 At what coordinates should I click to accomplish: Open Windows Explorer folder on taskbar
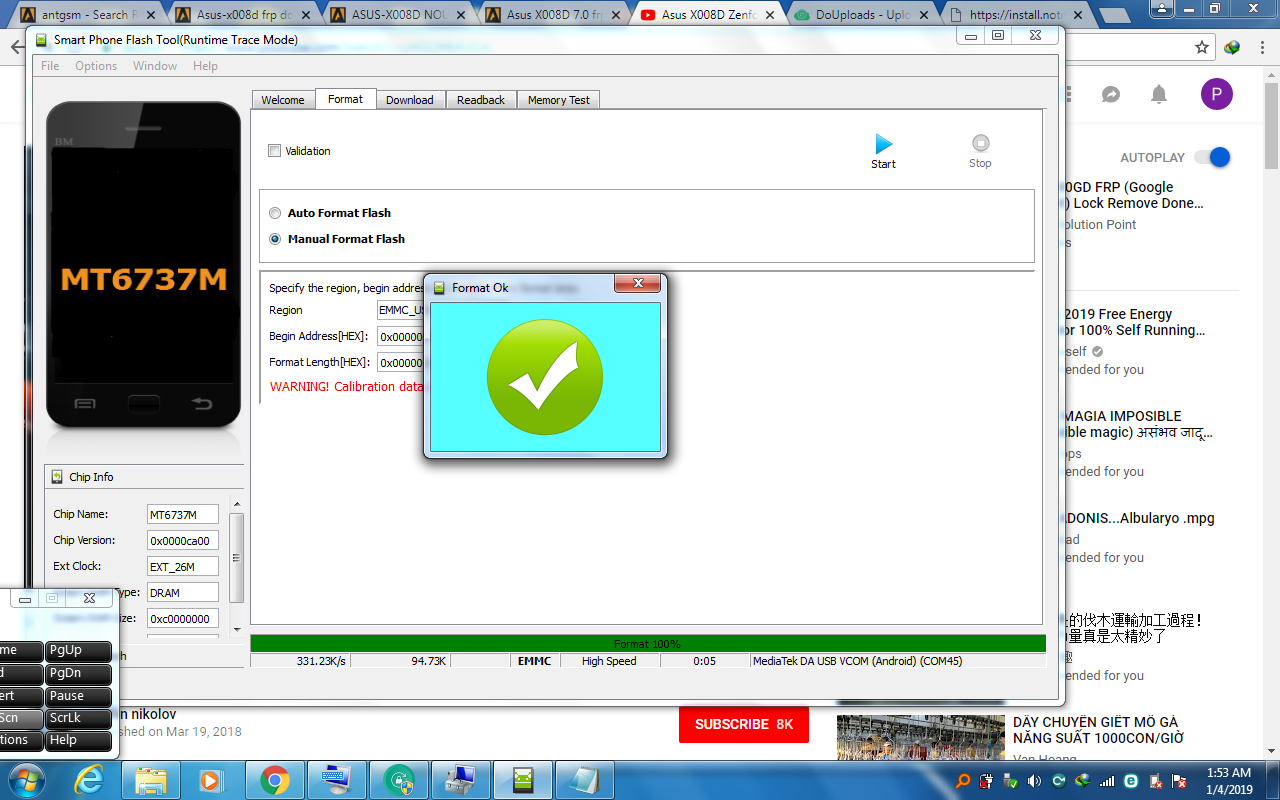click(x=151, y=780)
